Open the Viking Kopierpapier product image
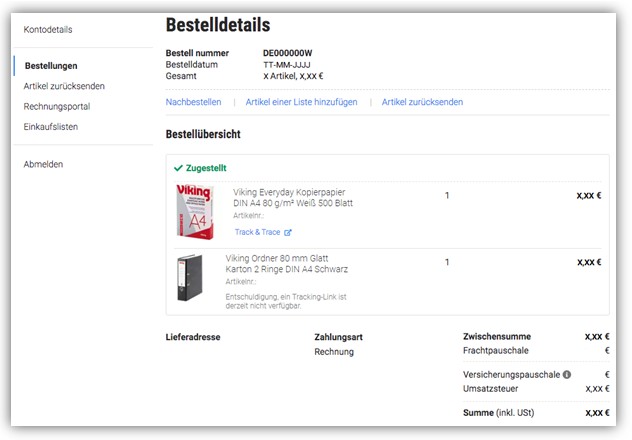Viewport: 632px width, 440px height. point(194,211)
